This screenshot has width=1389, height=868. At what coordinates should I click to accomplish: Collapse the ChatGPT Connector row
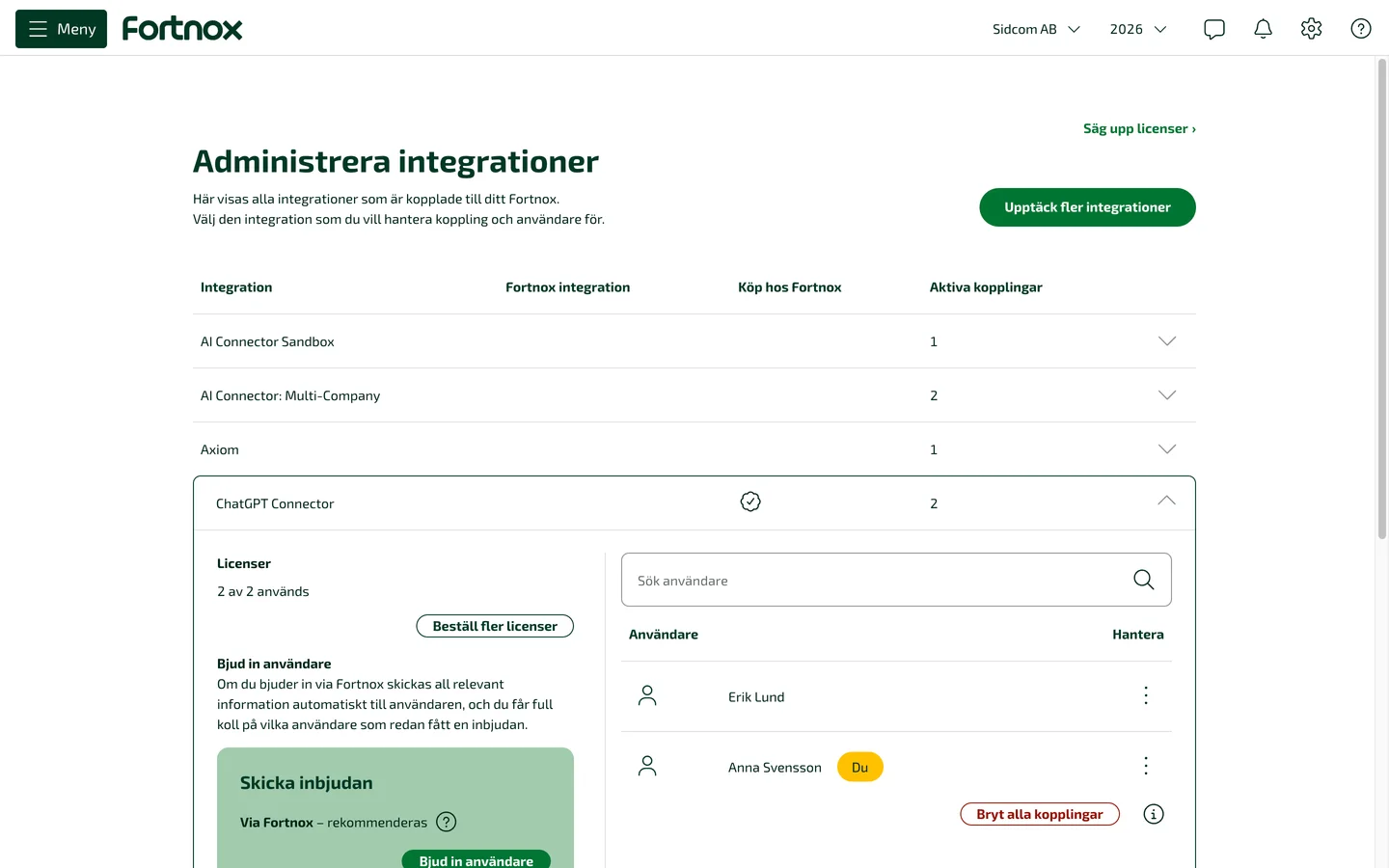click(1167, 501)
